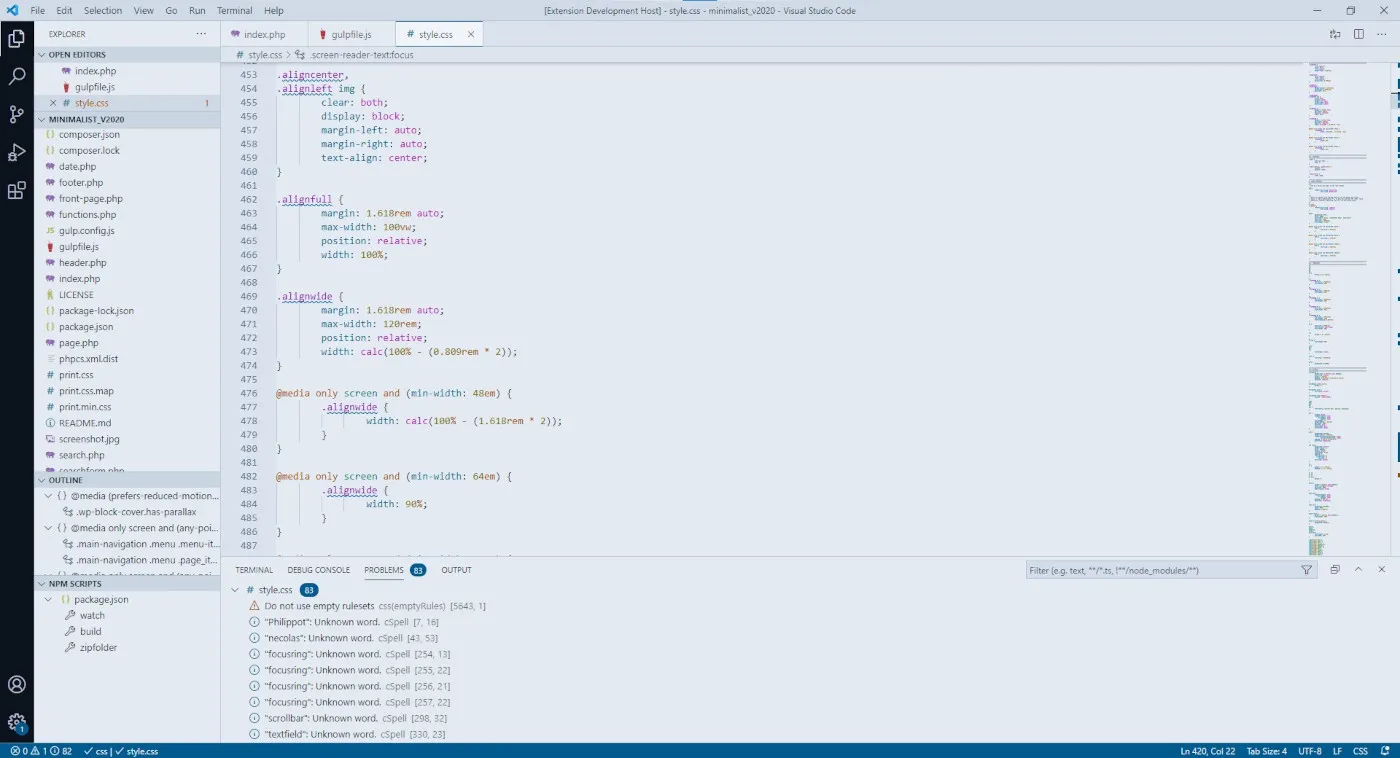Split the editor to the right
Screen dimensions: 1400x758
(1359, 34)
